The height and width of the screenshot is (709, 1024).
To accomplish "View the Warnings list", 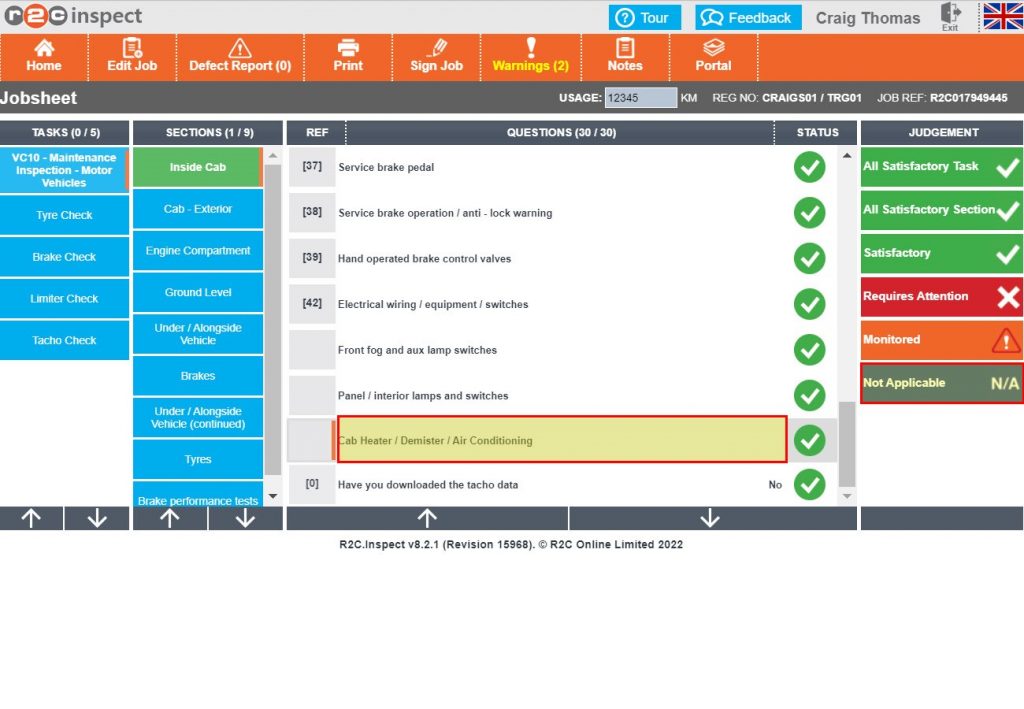I will [x=530, y=57].
